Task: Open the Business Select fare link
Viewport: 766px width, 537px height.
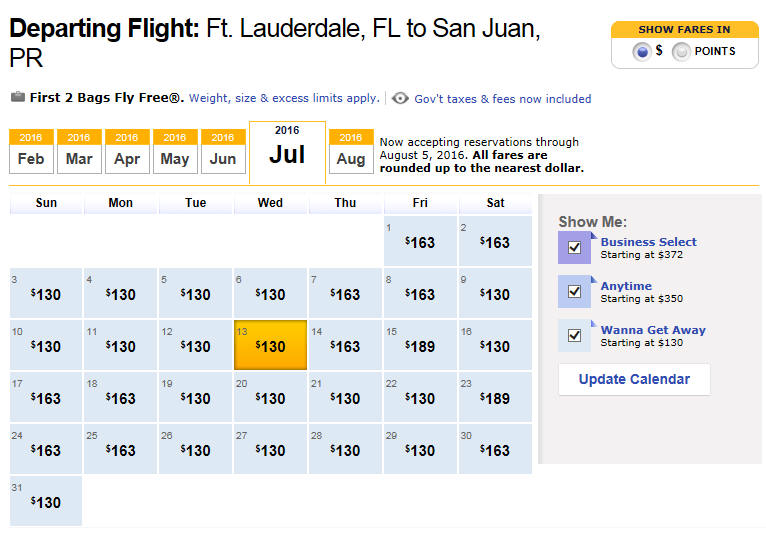Action: [648, 242]
